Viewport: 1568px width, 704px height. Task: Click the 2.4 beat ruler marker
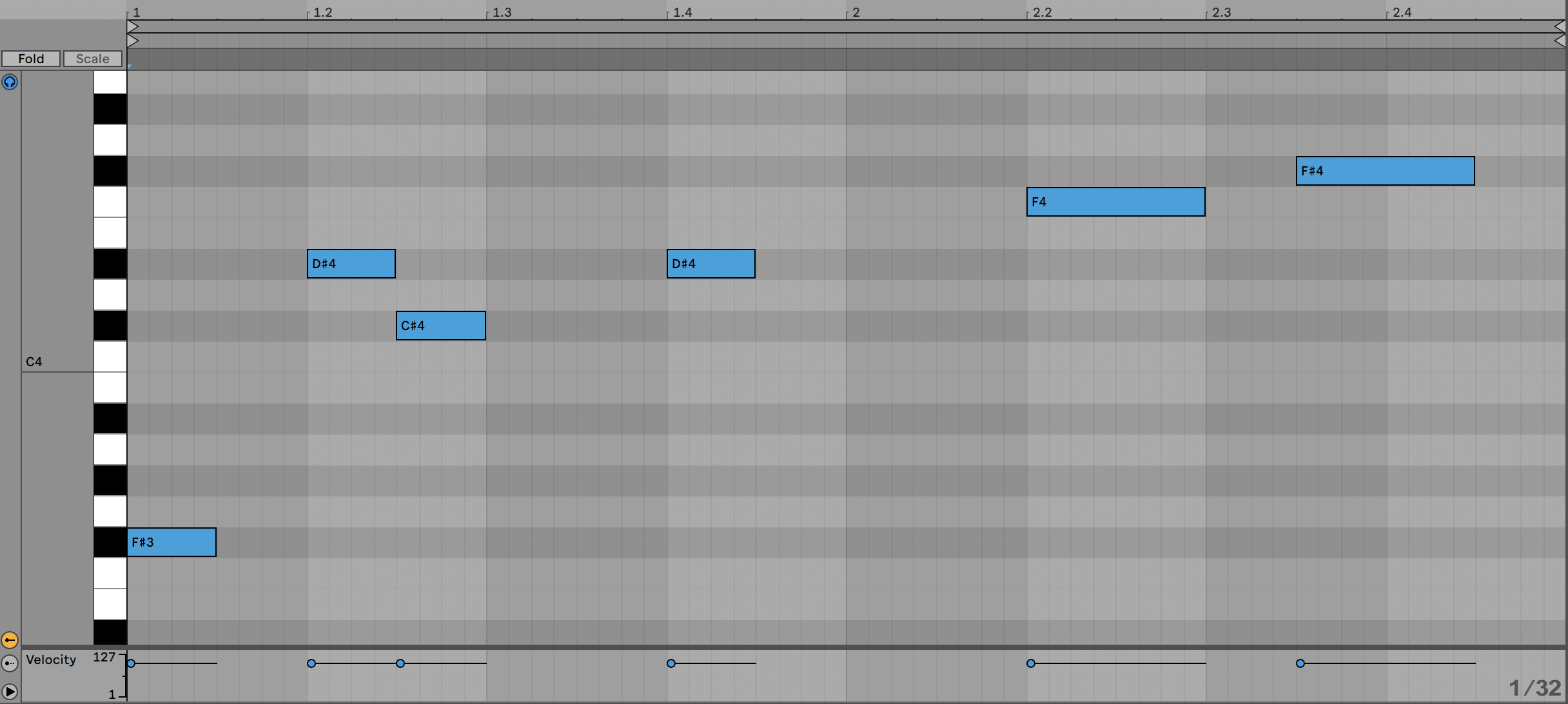click(x=1402, y=12)
